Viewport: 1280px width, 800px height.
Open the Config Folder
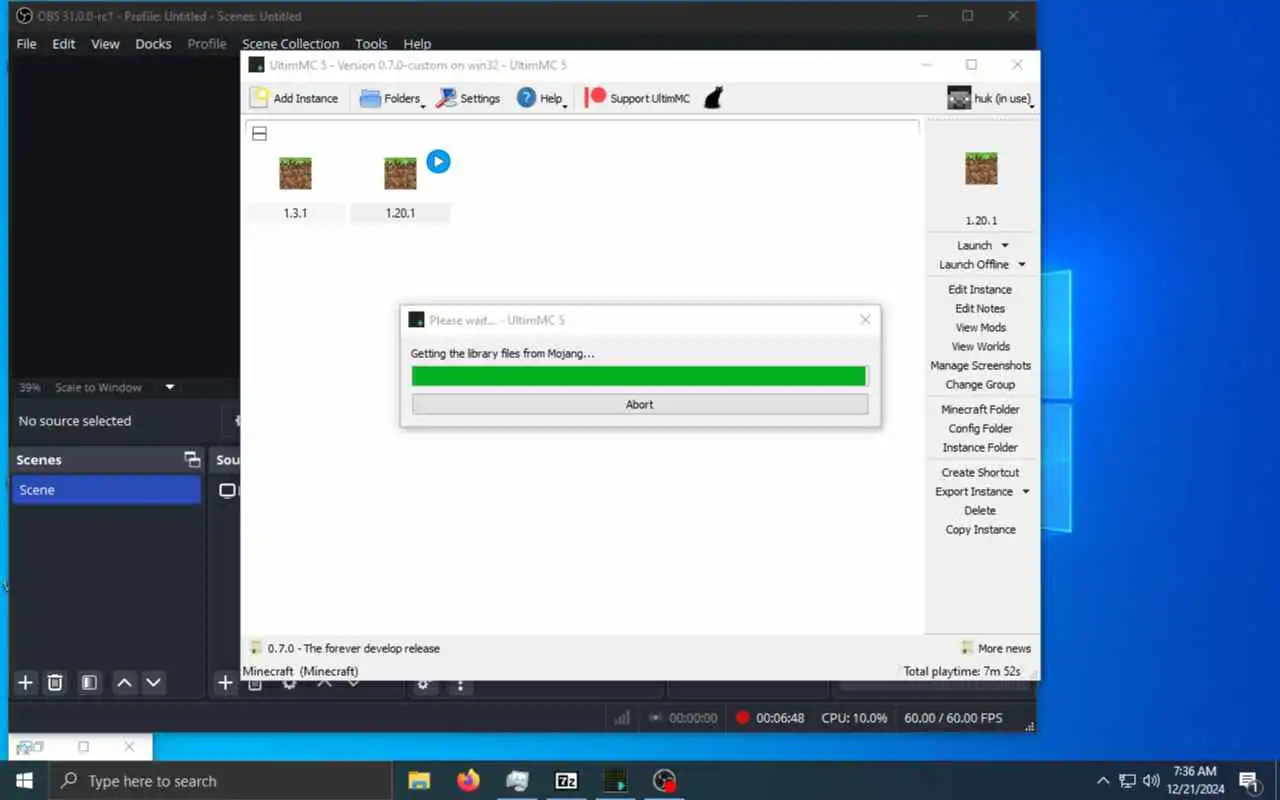point(980,428)
